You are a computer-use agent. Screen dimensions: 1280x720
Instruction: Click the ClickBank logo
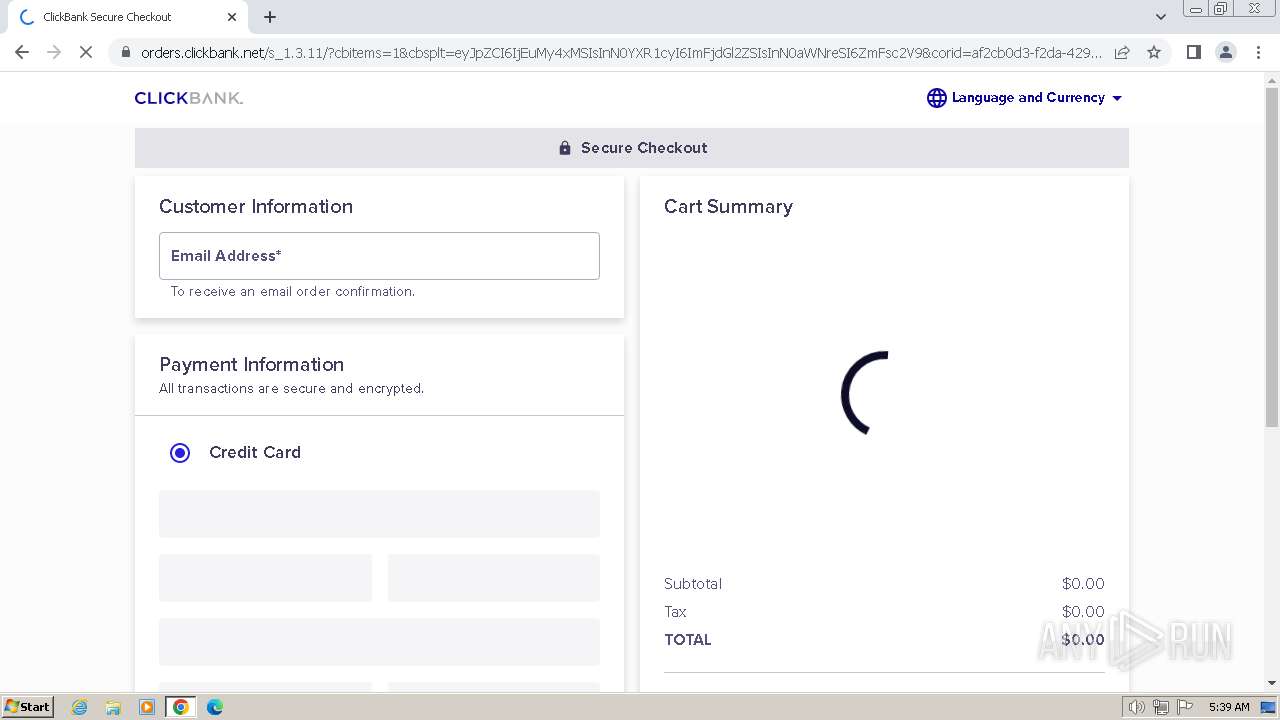click(x=189, y=98)
